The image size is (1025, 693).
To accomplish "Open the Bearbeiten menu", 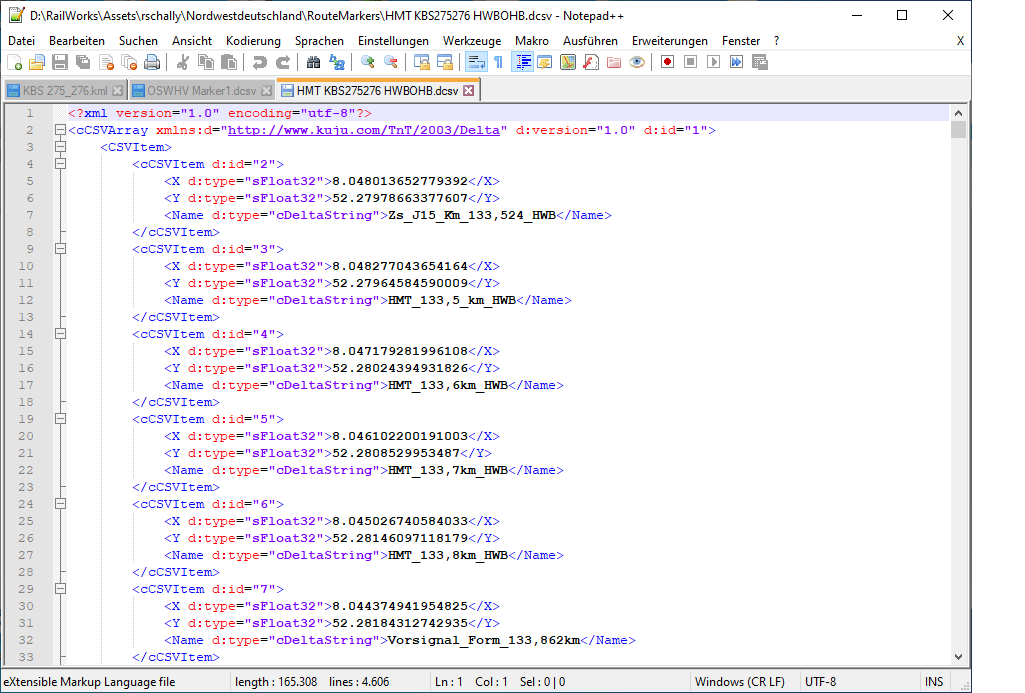I will (x=77, y=41).
